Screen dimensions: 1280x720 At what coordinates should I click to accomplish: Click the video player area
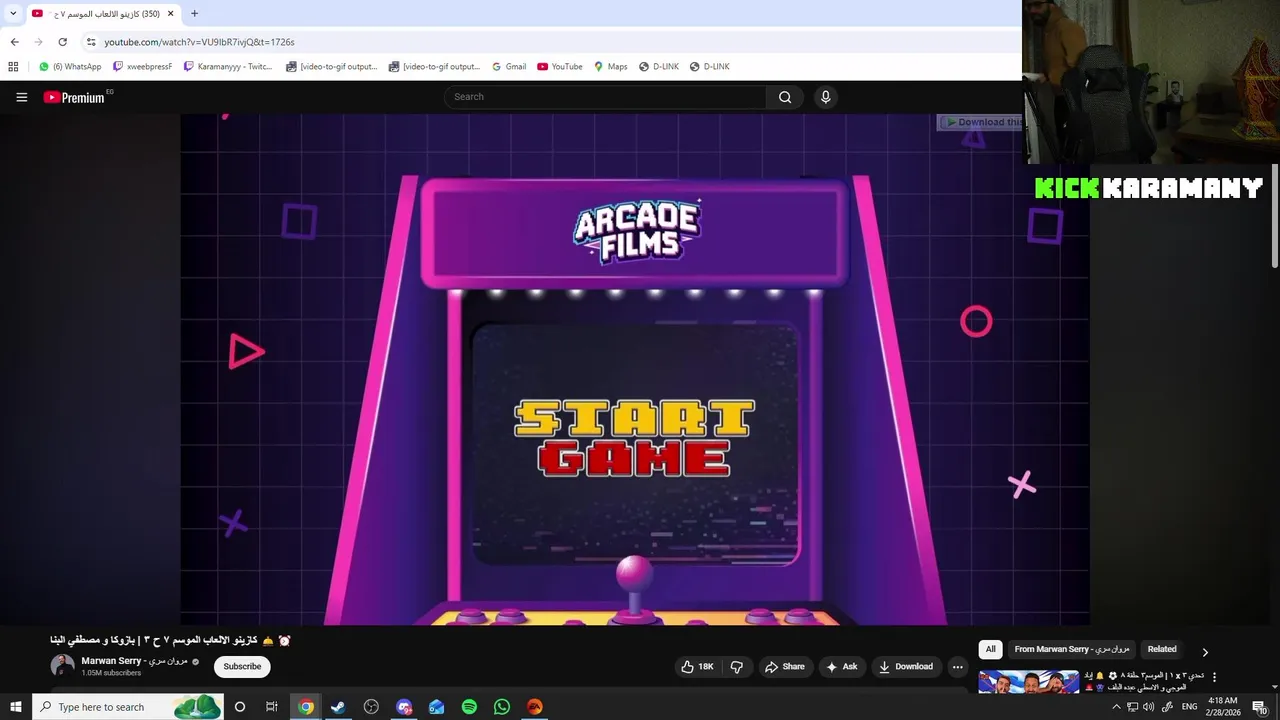[x=635, y=369]
